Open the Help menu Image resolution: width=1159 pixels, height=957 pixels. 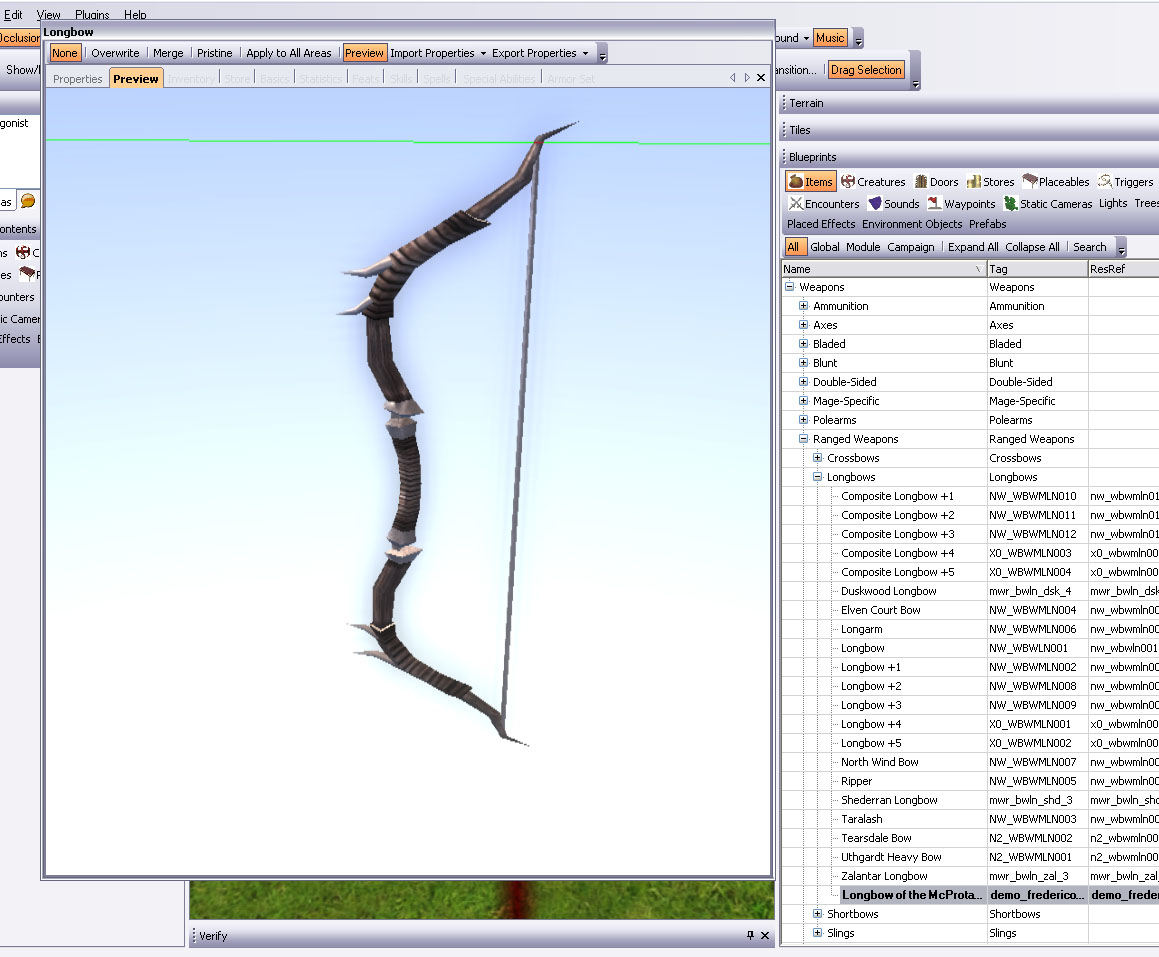[x=135, y=14]
